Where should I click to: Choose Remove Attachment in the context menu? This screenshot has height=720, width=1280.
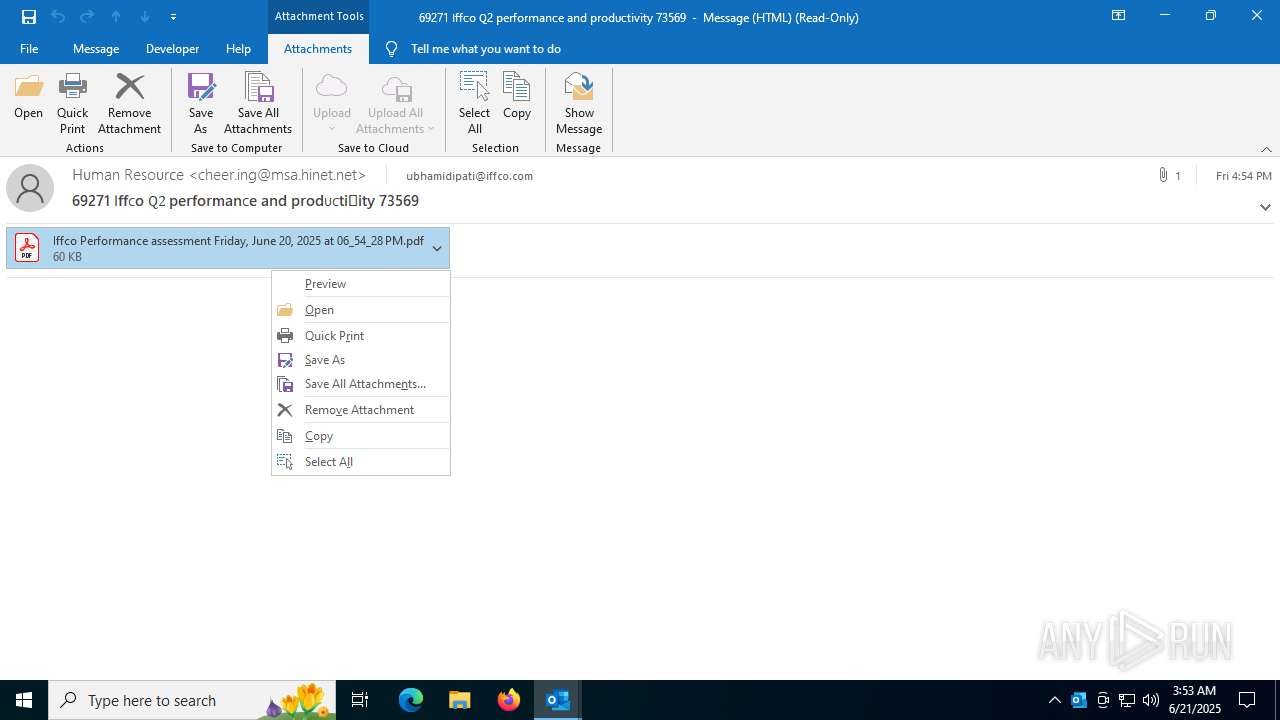tap(361, 410)
